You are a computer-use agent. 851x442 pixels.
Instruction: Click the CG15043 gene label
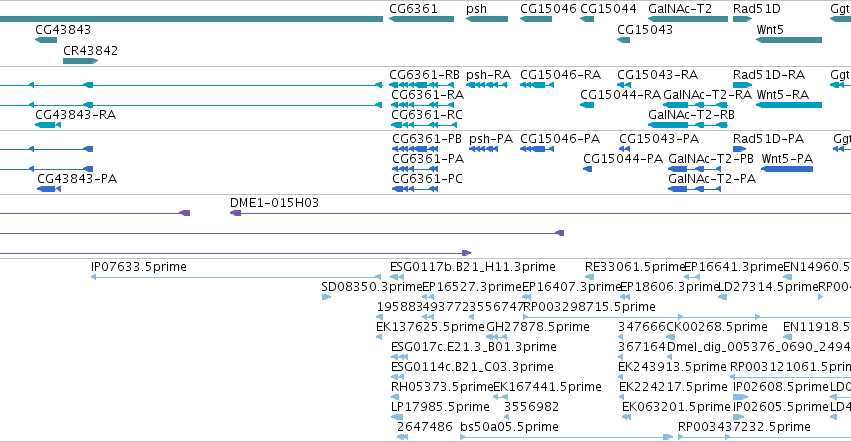pos(645,30)
